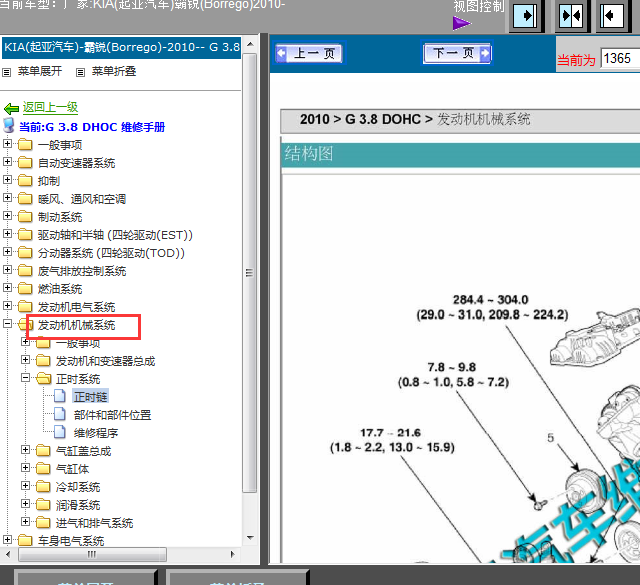This screenshot has width=640, height=585.
Task: Click the view control left-arrow panel icon
Action: tap(612, 16)
